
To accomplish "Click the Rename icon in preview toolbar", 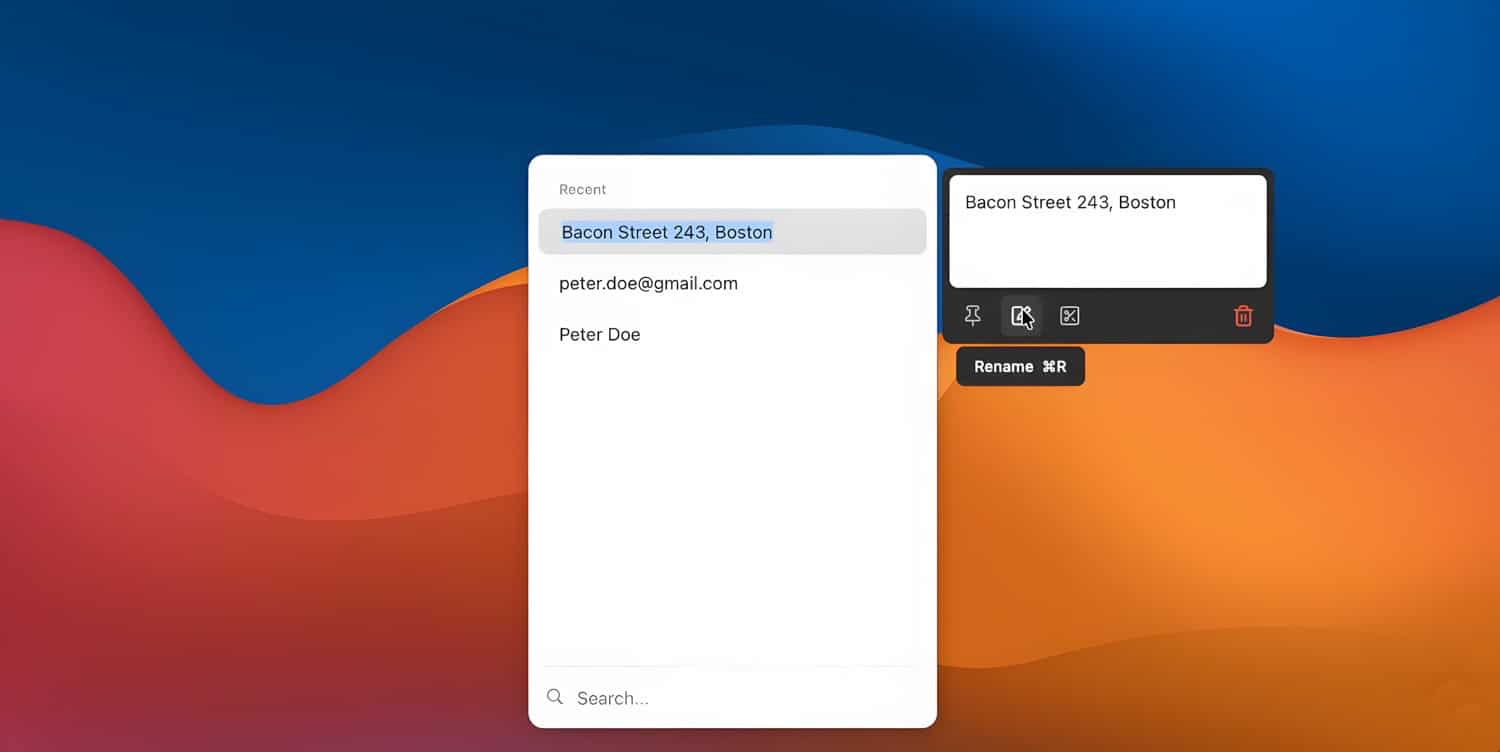I will 1020,316.
